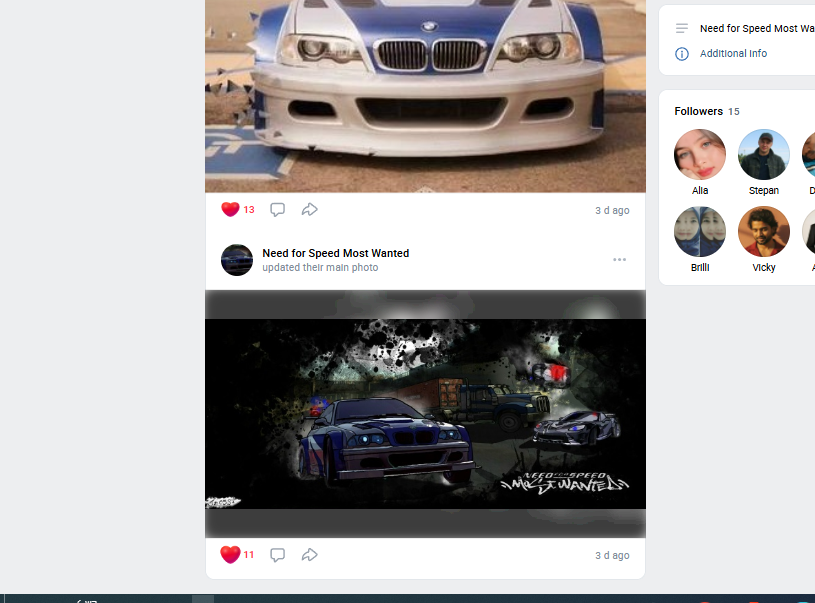Open Alla's follower avatar
This screenshot has width=815, height=603.
700,155
